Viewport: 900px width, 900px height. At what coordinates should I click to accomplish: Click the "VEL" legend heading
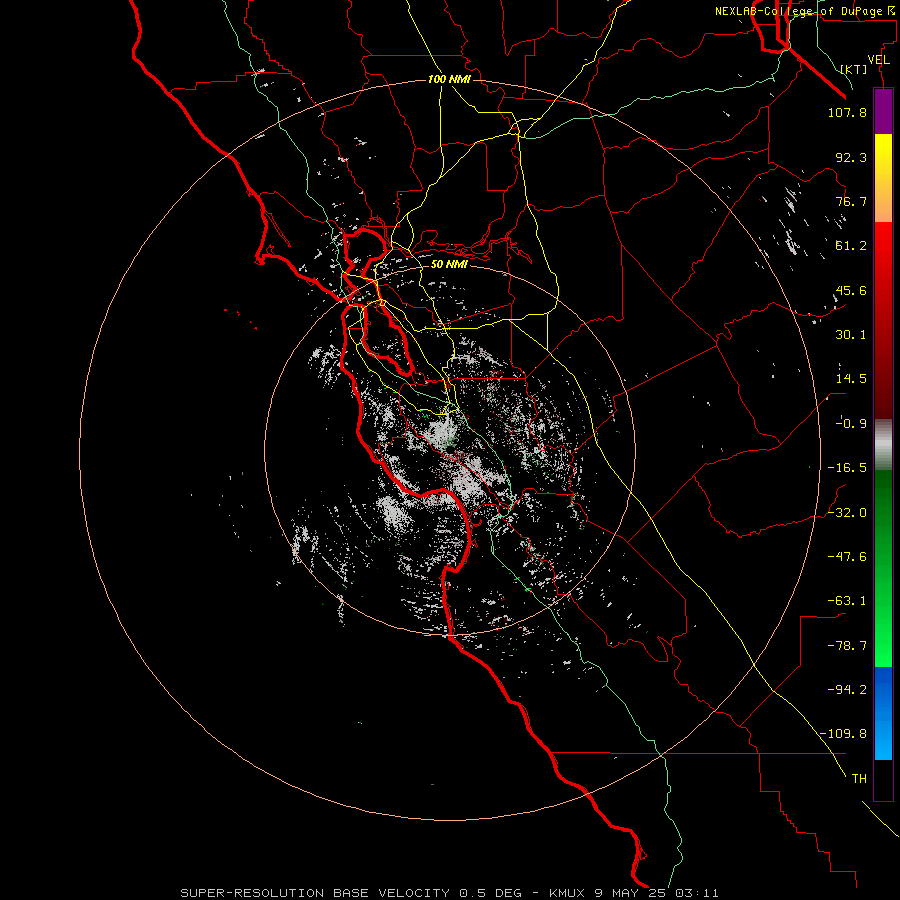[878, 60]
